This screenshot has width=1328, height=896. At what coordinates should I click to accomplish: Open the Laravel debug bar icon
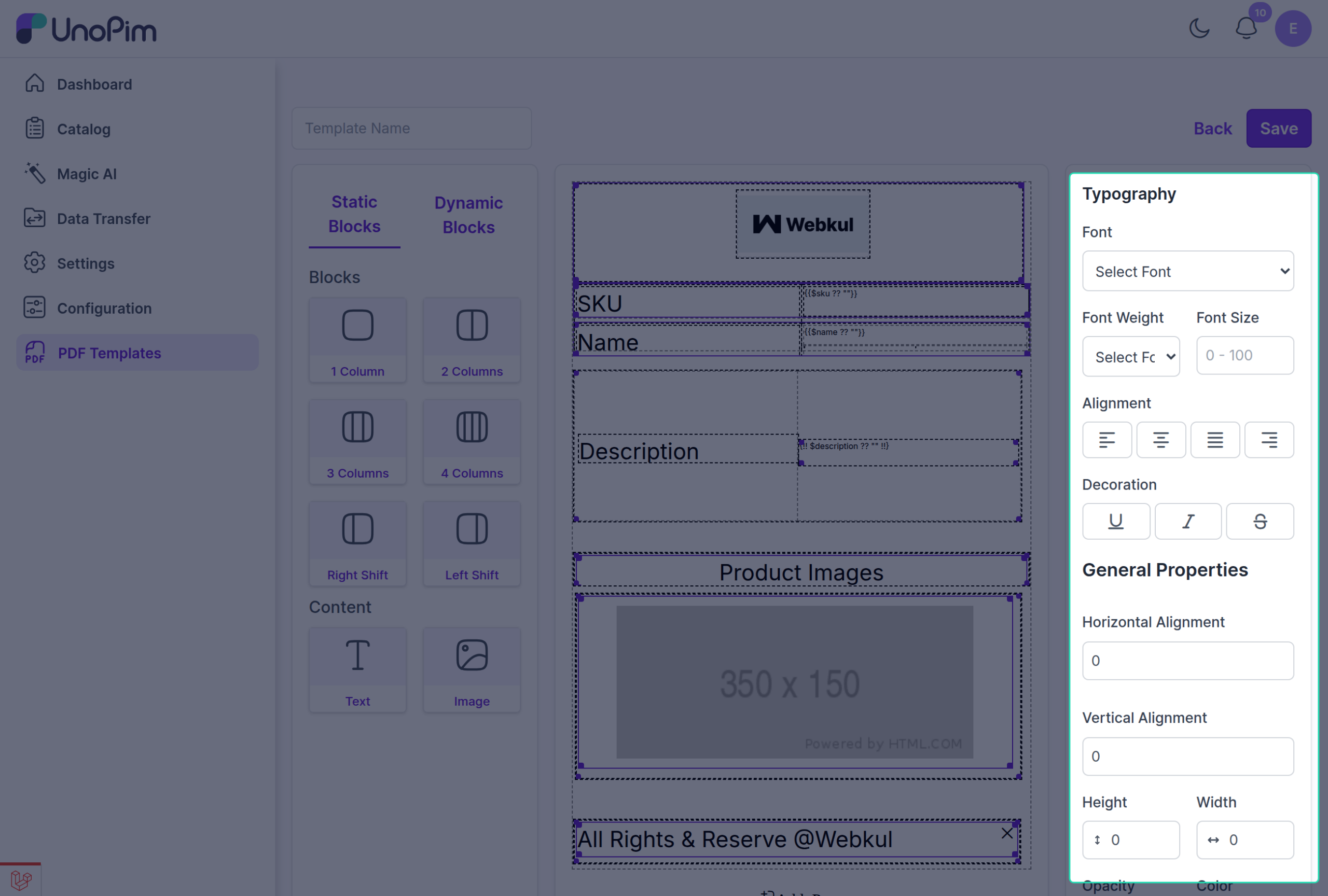[x=21, y=879]
